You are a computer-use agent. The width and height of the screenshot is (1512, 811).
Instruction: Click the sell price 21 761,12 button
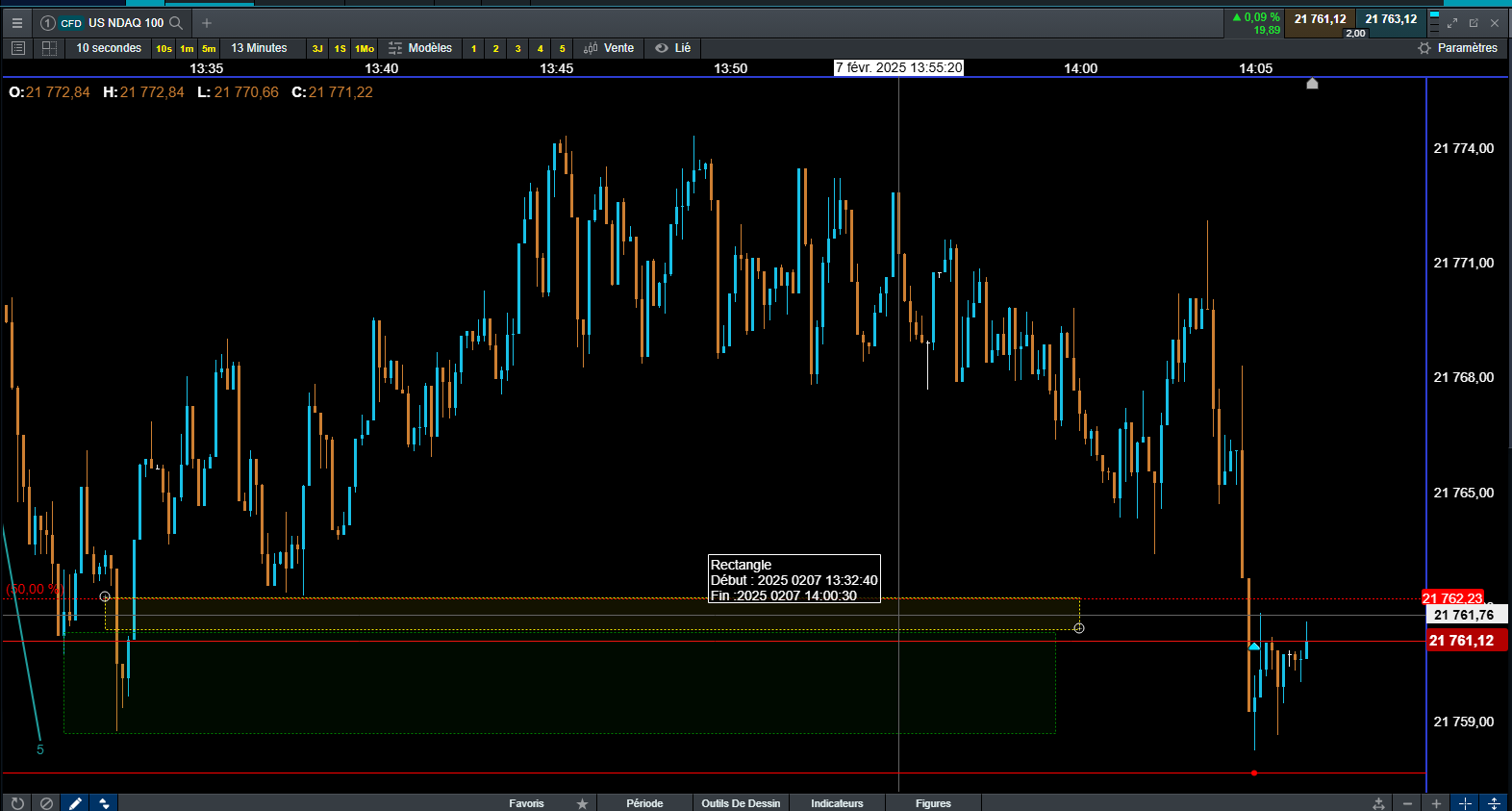tap(1320, 19)
